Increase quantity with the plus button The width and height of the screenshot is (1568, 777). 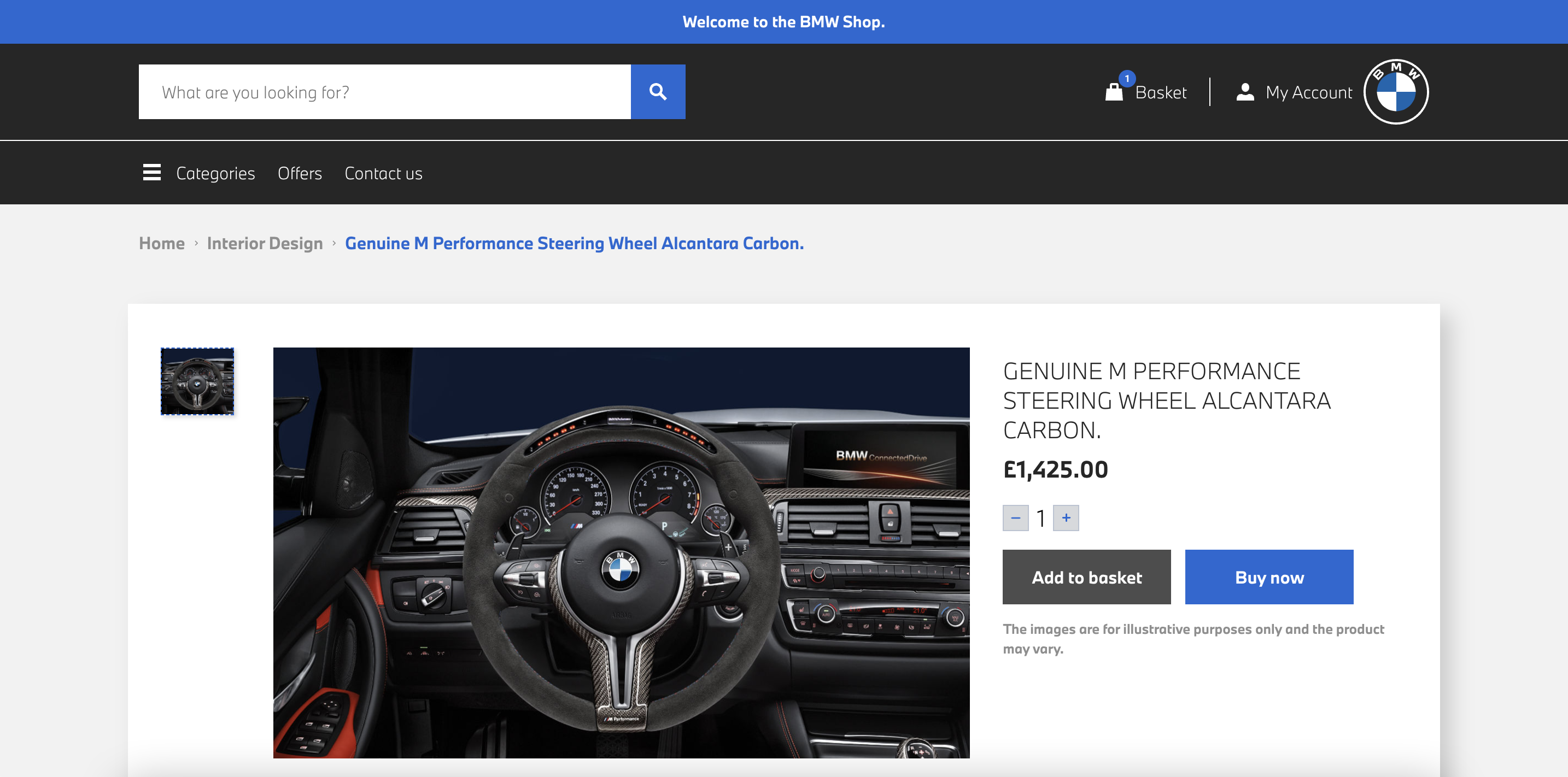(x=1066, y=518)
